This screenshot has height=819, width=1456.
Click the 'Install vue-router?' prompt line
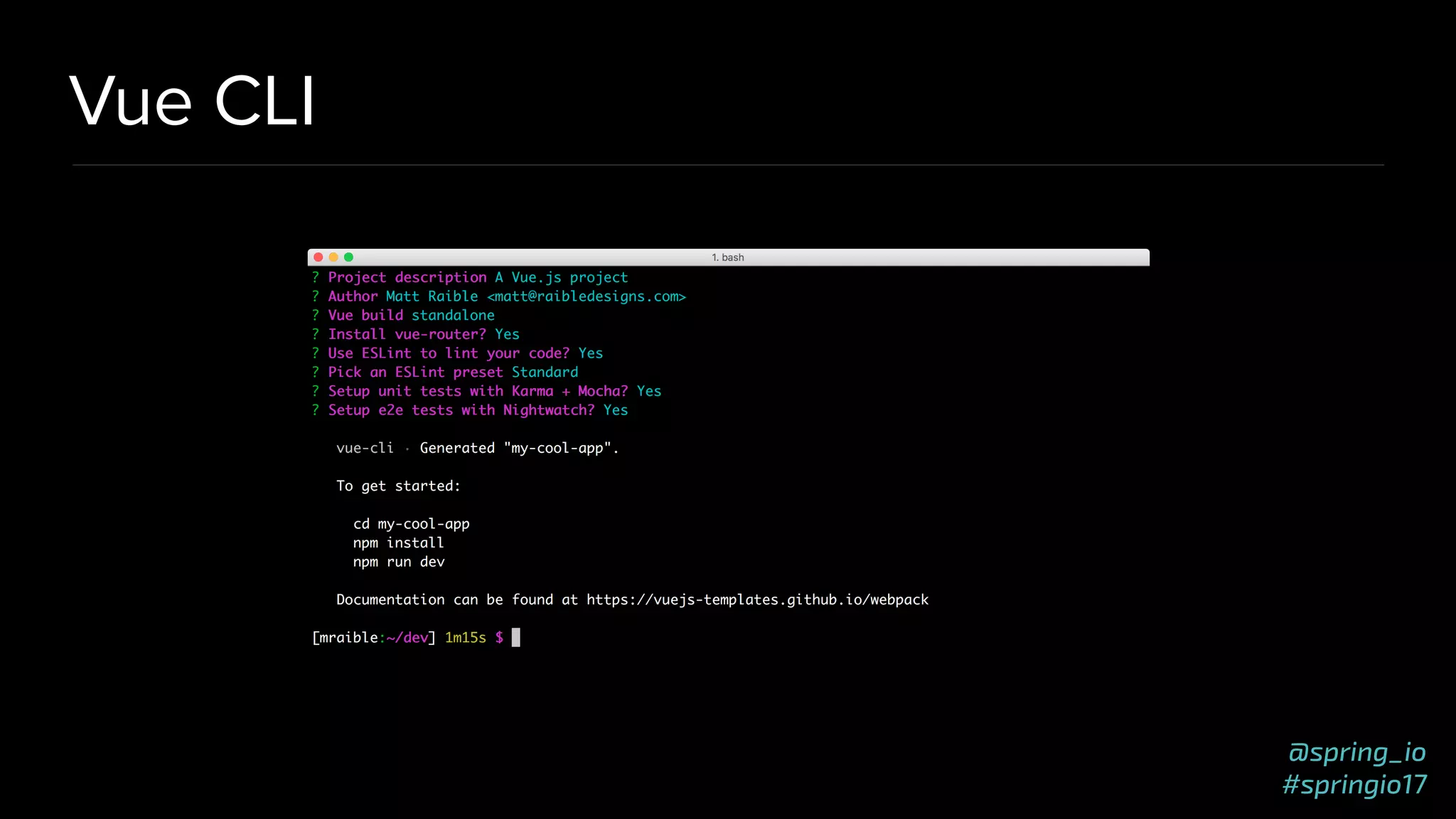pyautogui.click(x=407, y=335)
